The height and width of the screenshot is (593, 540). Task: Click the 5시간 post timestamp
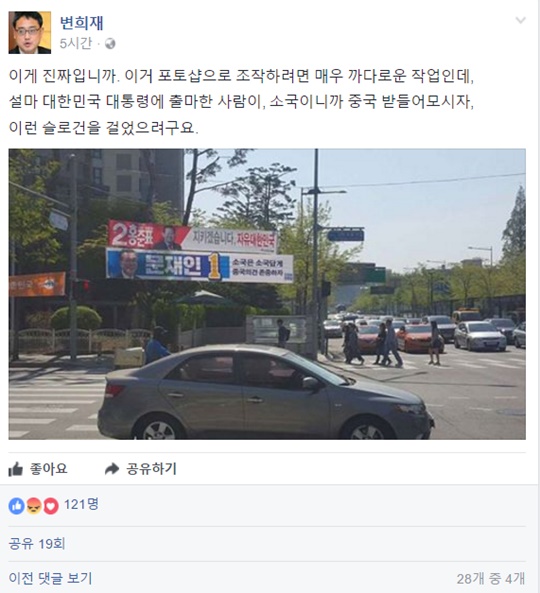pos(76,43)
